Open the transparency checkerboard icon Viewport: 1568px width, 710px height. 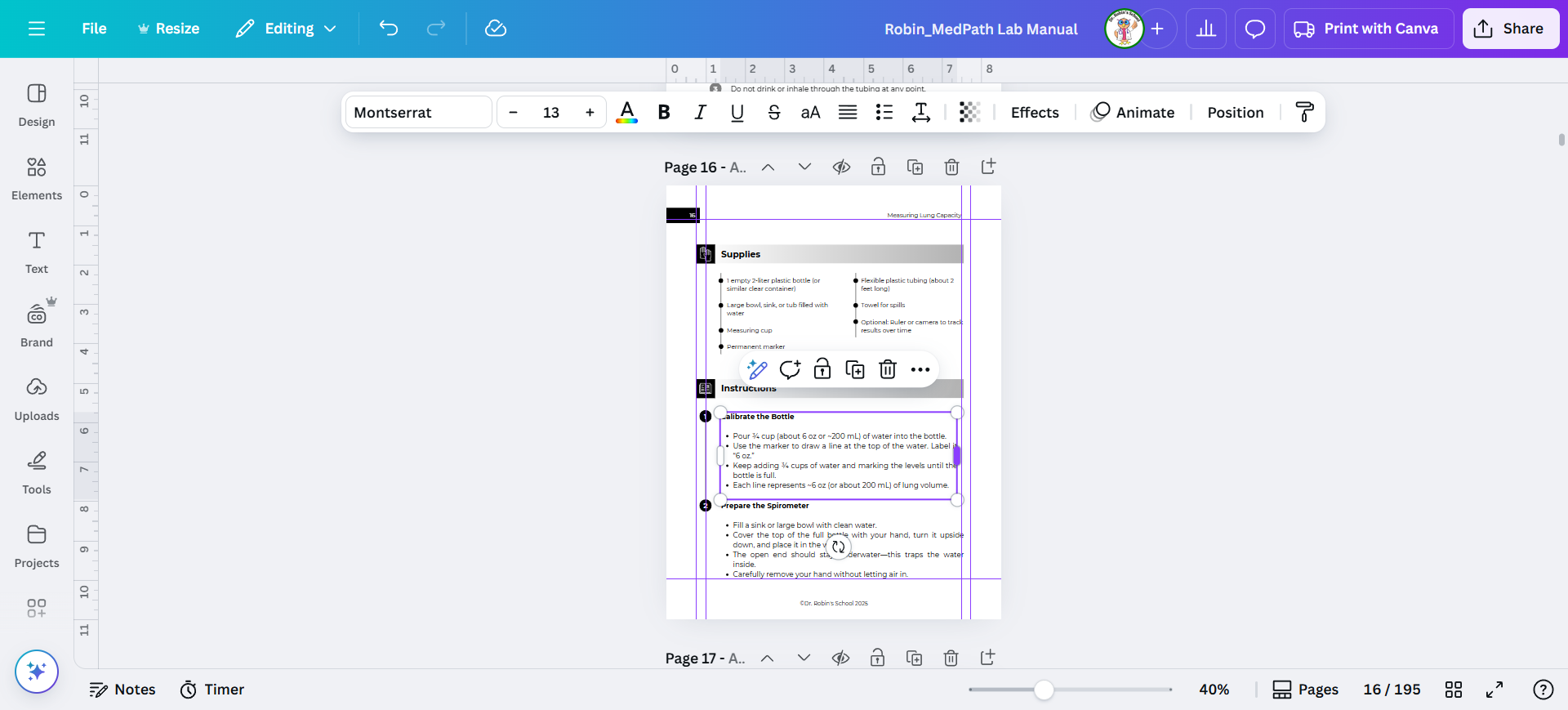[969, 113]
